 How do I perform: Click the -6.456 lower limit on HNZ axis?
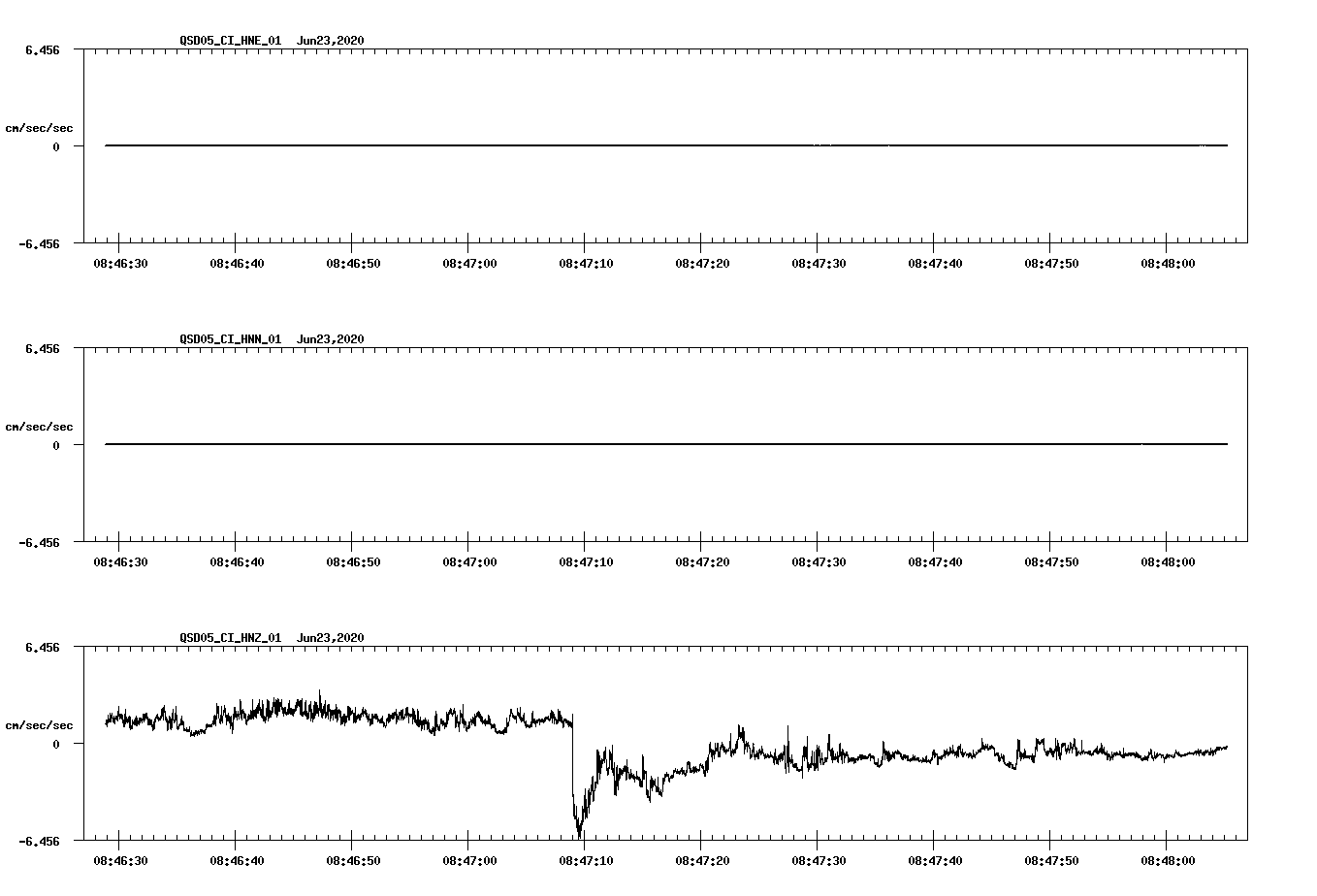click(x=40, y=842)
